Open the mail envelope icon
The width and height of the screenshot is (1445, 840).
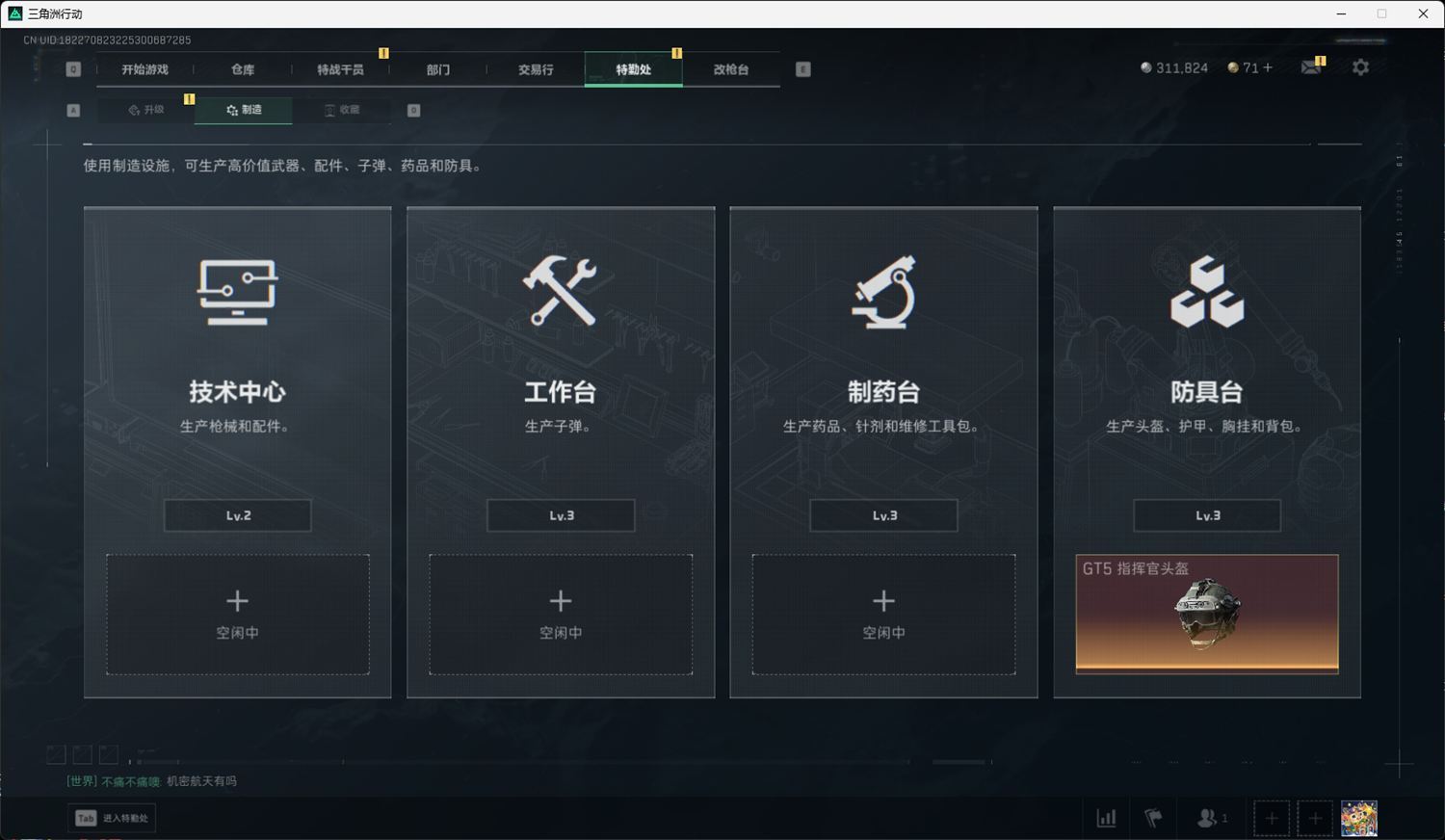(x=1311, y=67)
